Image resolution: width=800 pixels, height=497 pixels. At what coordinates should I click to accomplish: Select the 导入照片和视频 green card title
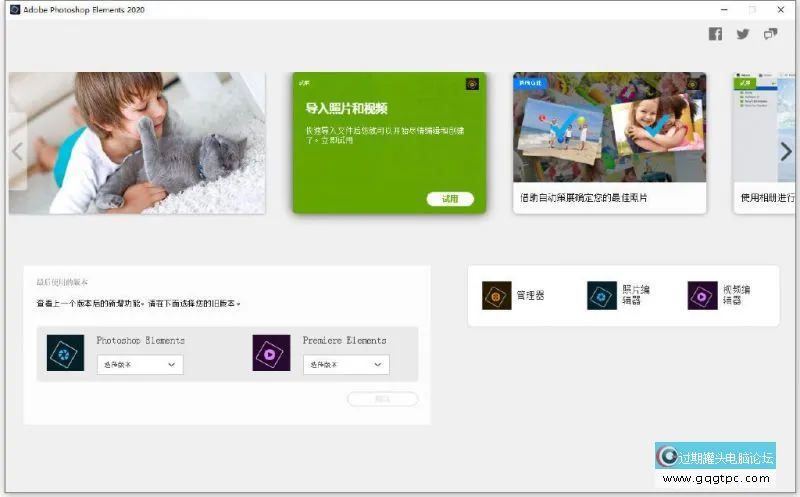[x=346, y=108]
